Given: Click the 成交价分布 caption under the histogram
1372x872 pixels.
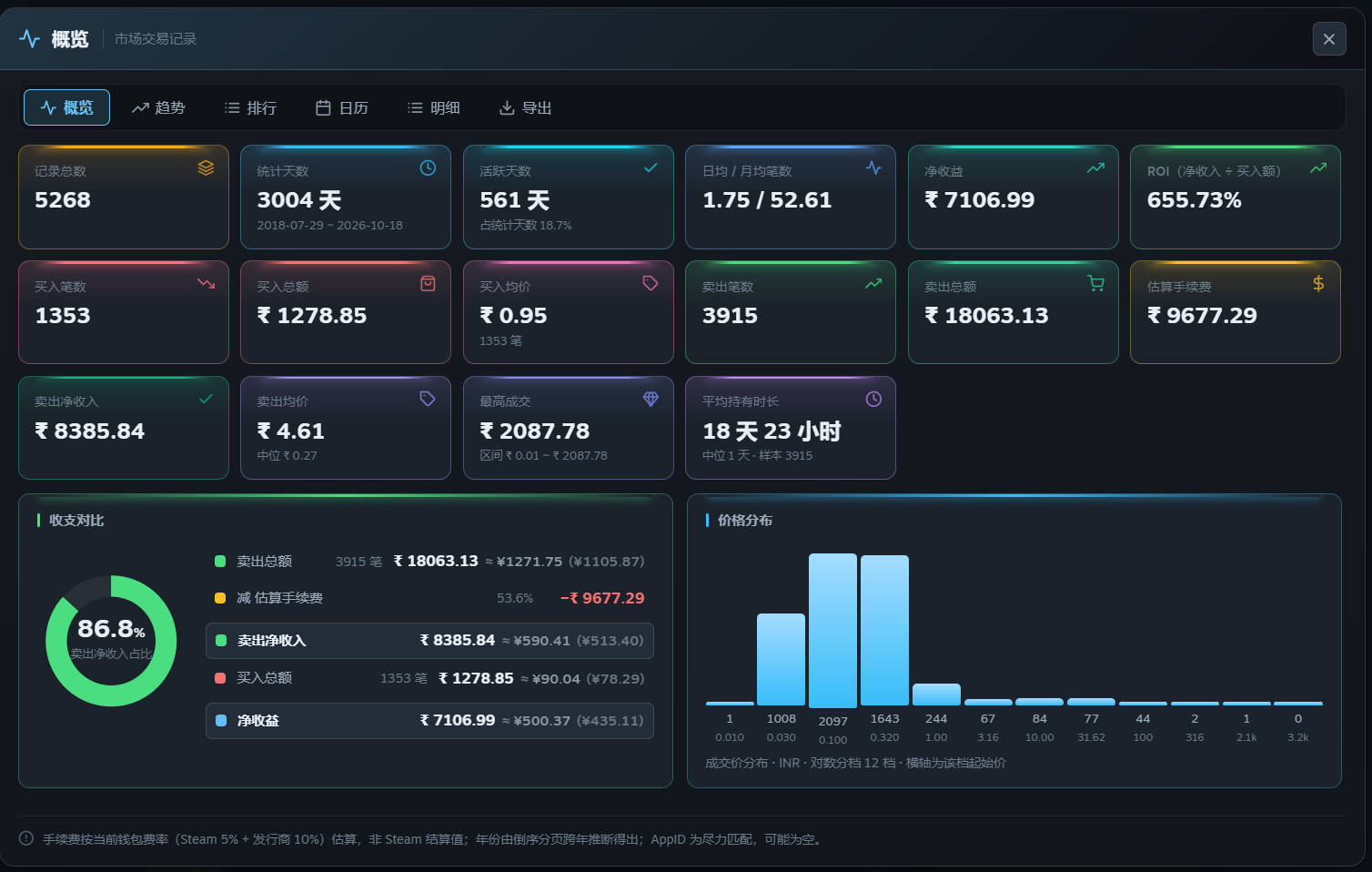Looking at the screenshot, I should pyautogui.click(x=855, y=763).
